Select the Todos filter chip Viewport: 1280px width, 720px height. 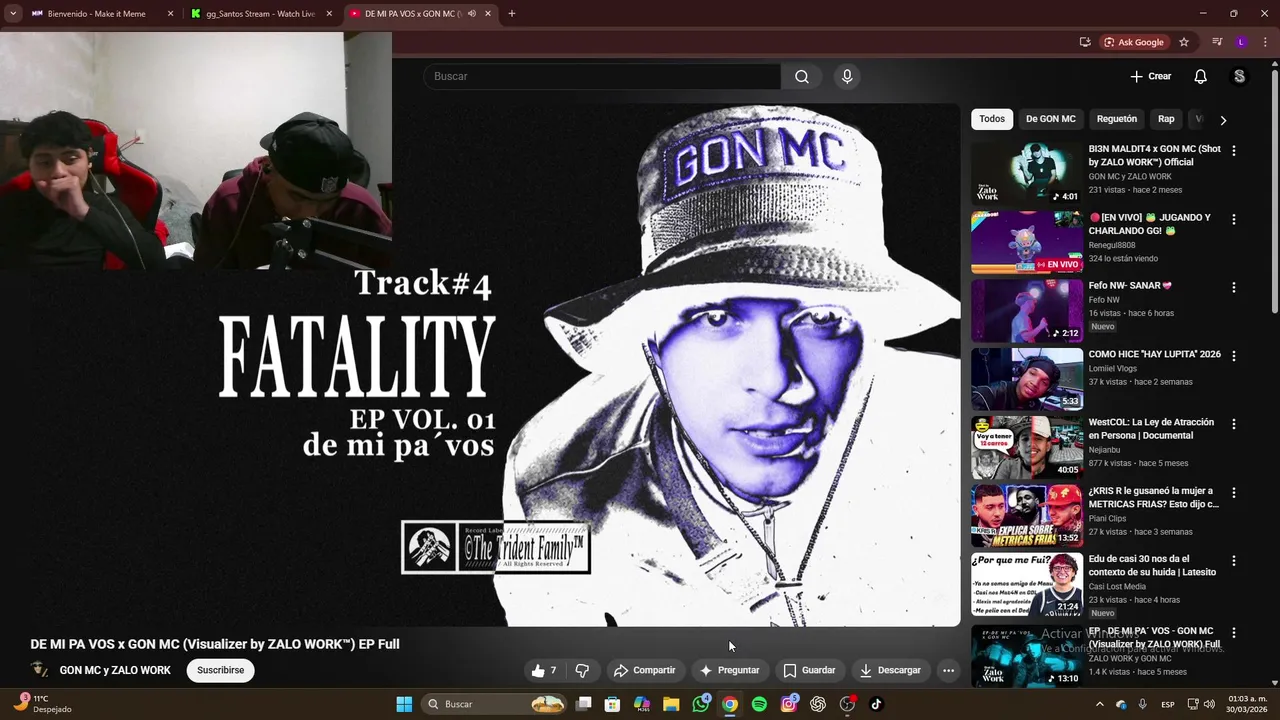(x=992, y=119)
